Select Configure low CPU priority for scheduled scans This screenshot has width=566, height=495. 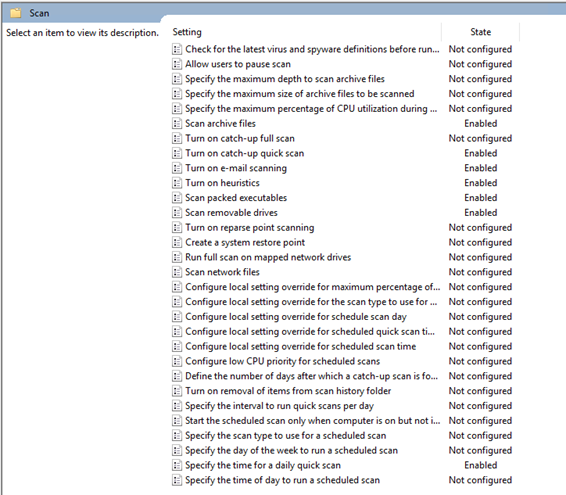coord(283,361)
